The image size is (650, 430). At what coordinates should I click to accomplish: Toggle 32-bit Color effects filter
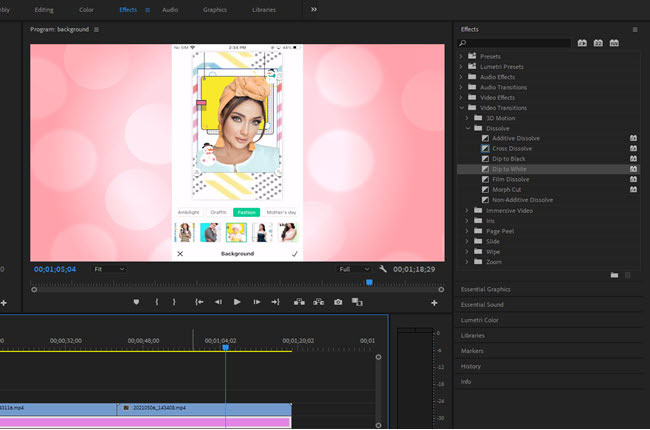pyautogui.click(x=598, y=43)
